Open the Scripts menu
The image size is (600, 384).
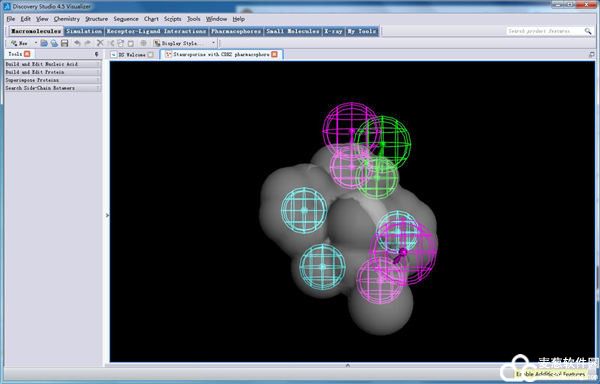coord(173,19)
